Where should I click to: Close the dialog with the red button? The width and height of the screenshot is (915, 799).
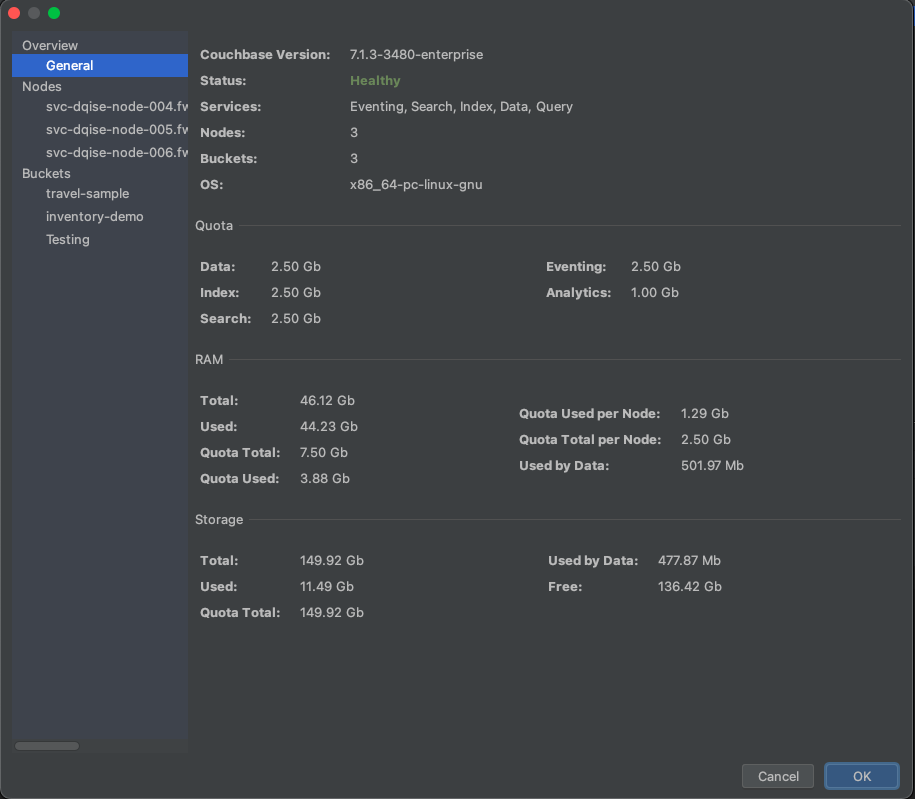pos(14,13)
